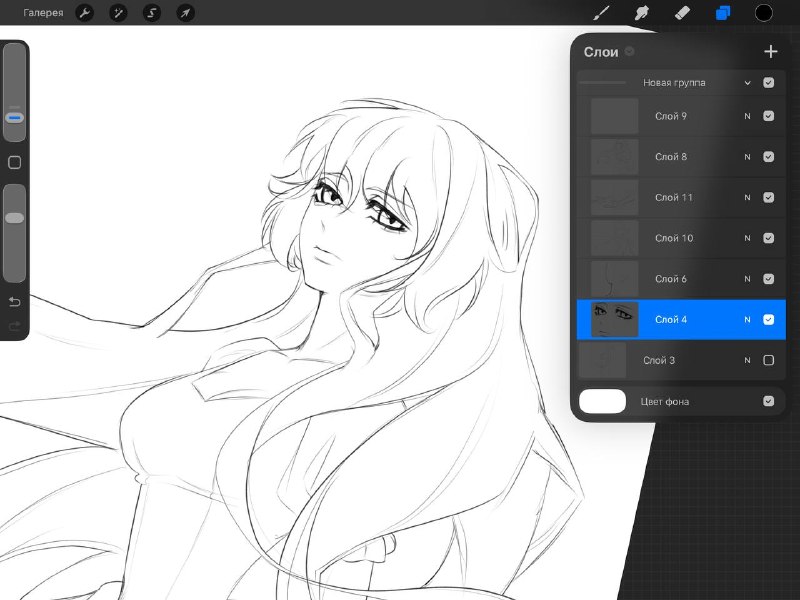Toggle visibility of Цвет фона
This screenshot has width=800, height=600.
pyautogui.click(x=768, y=401)
